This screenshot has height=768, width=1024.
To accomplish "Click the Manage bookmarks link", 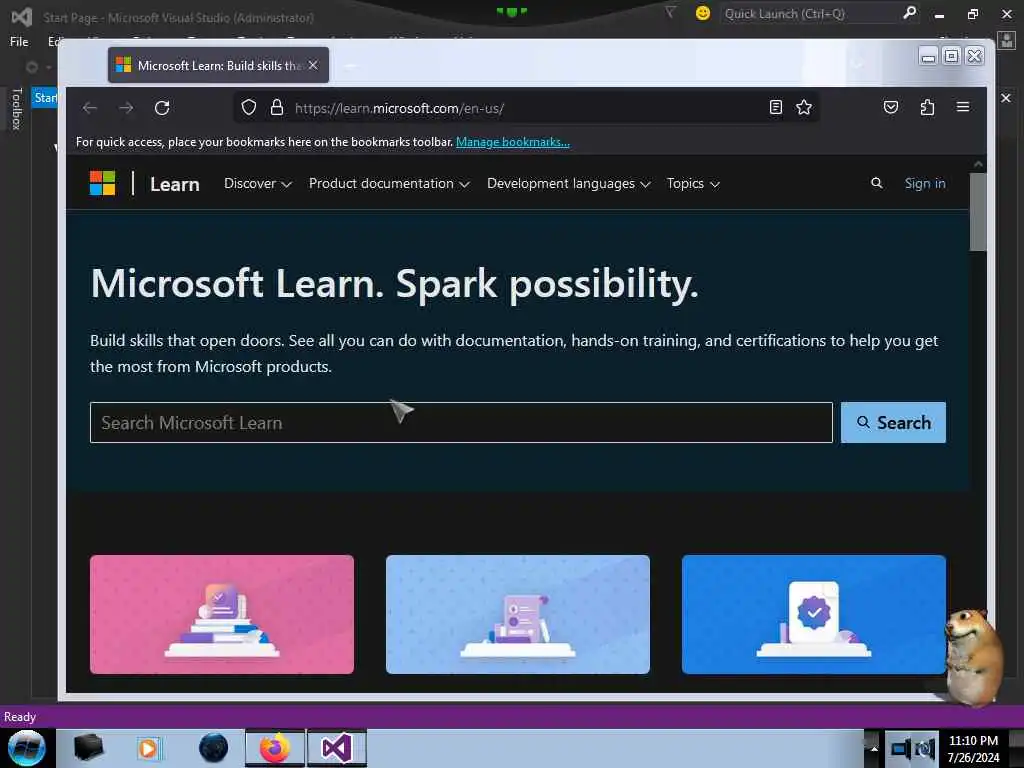I will coord(513,142).
